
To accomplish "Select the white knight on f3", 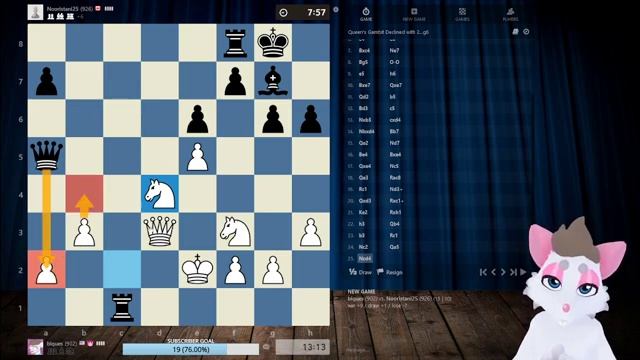I will [235, 231].
